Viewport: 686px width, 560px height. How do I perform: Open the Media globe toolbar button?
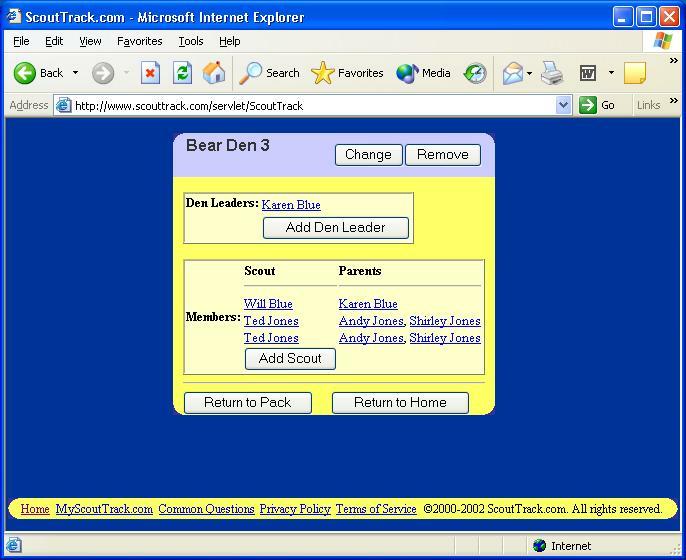click(x=423, y=73)
